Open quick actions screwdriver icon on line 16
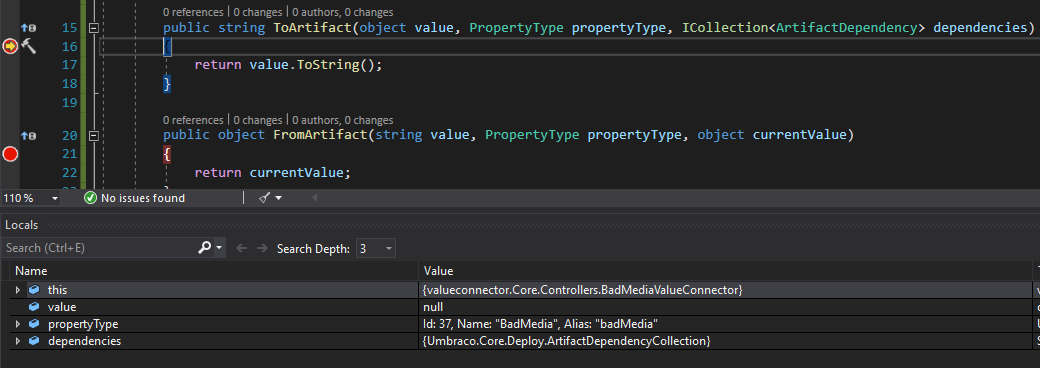The height and width of the screenshot is (368, 1040). point(29,46)
